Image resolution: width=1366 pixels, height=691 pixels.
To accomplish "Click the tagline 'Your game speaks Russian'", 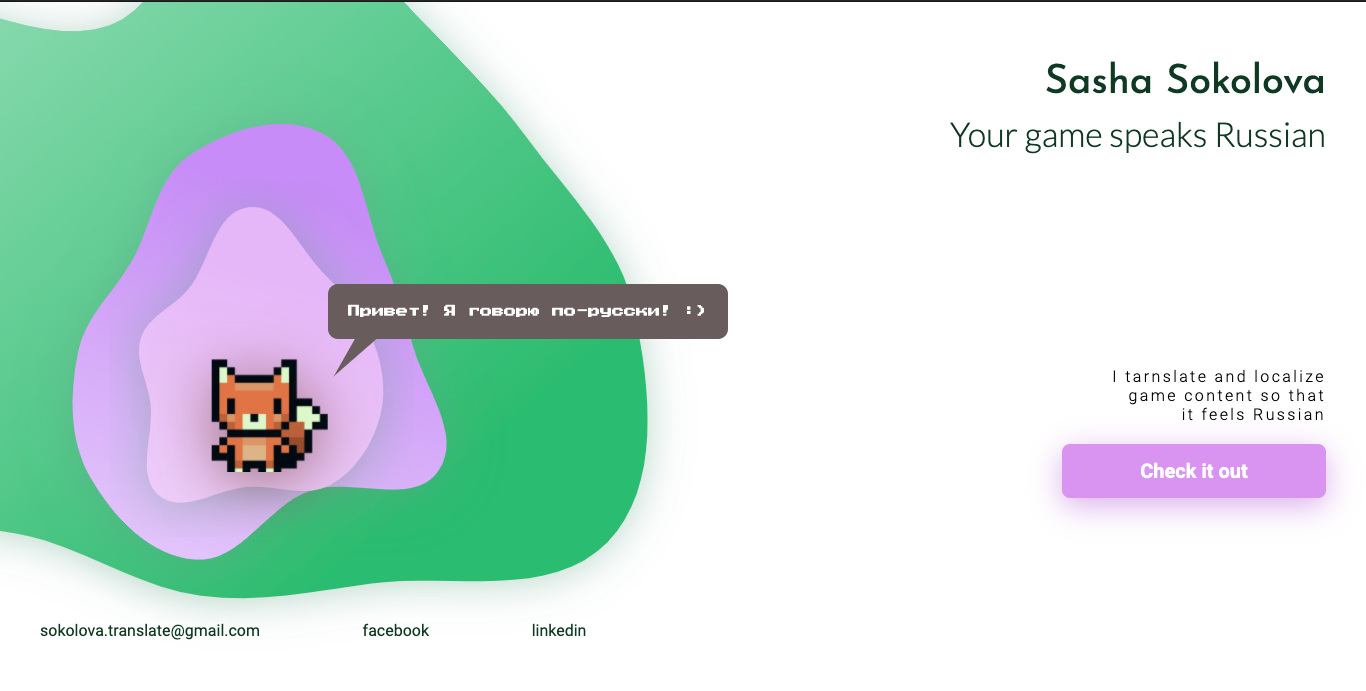I will click(x=1137, y=135).
